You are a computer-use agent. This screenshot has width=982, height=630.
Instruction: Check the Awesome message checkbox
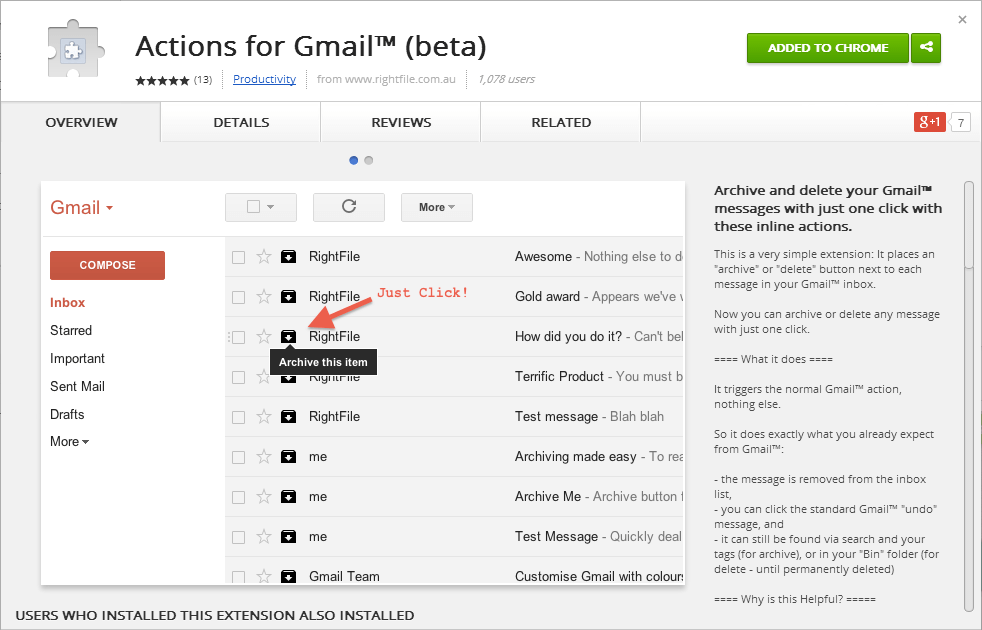(239, 257)
